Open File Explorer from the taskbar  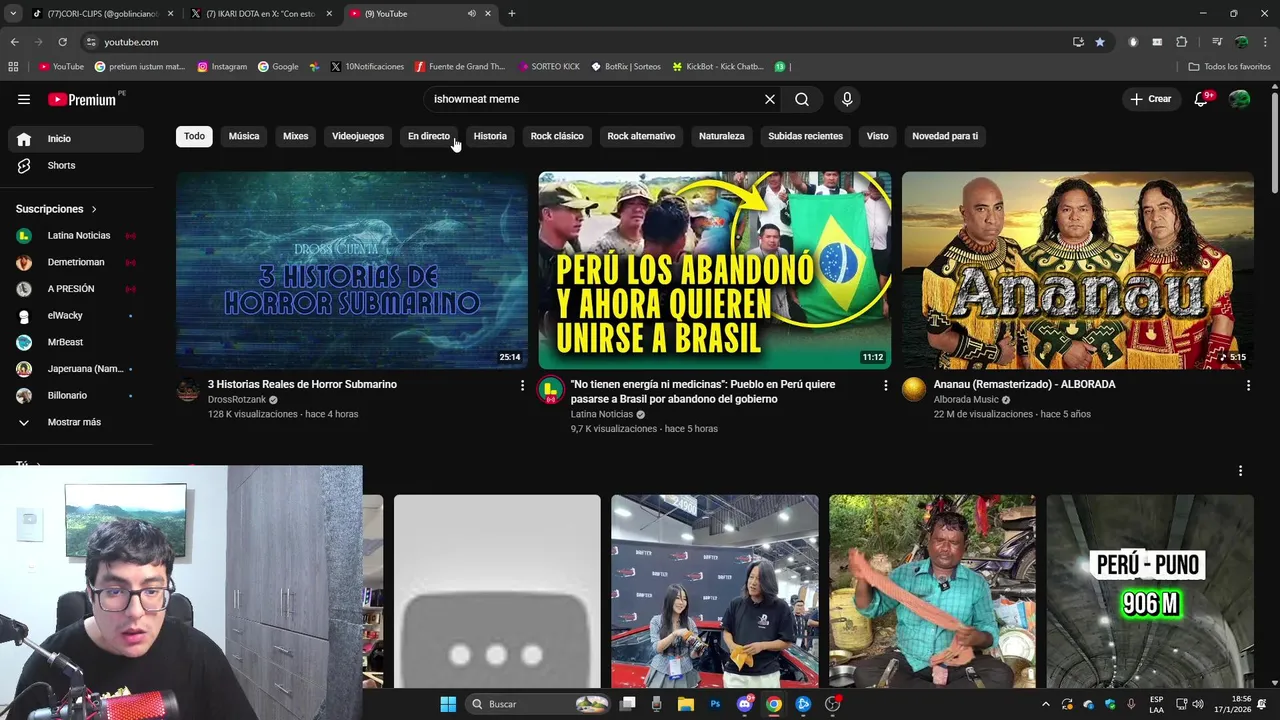686,704
